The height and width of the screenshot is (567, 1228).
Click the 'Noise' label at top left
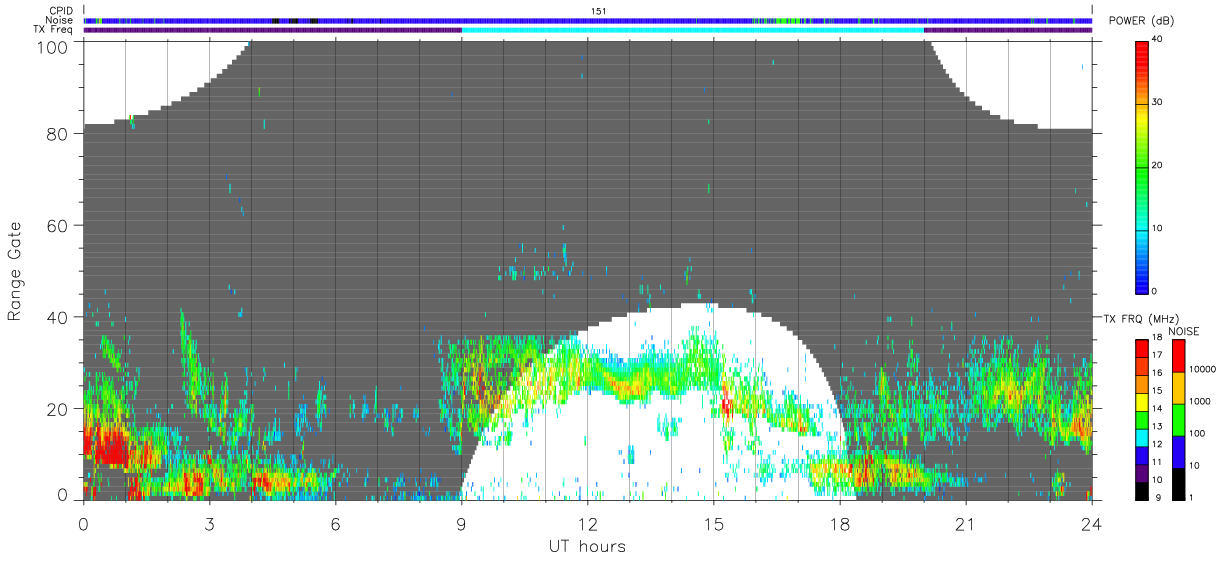[60, 20]
